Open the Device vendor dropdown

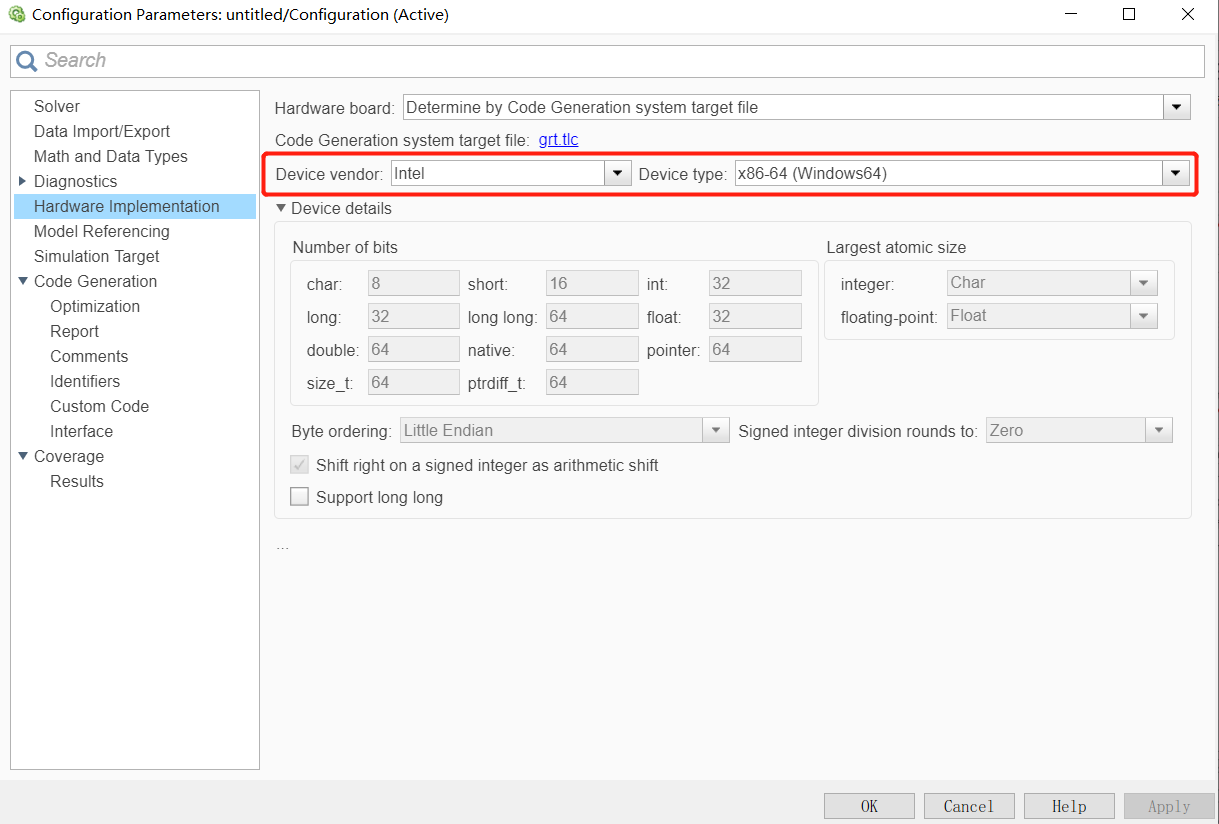pos(618,173)
